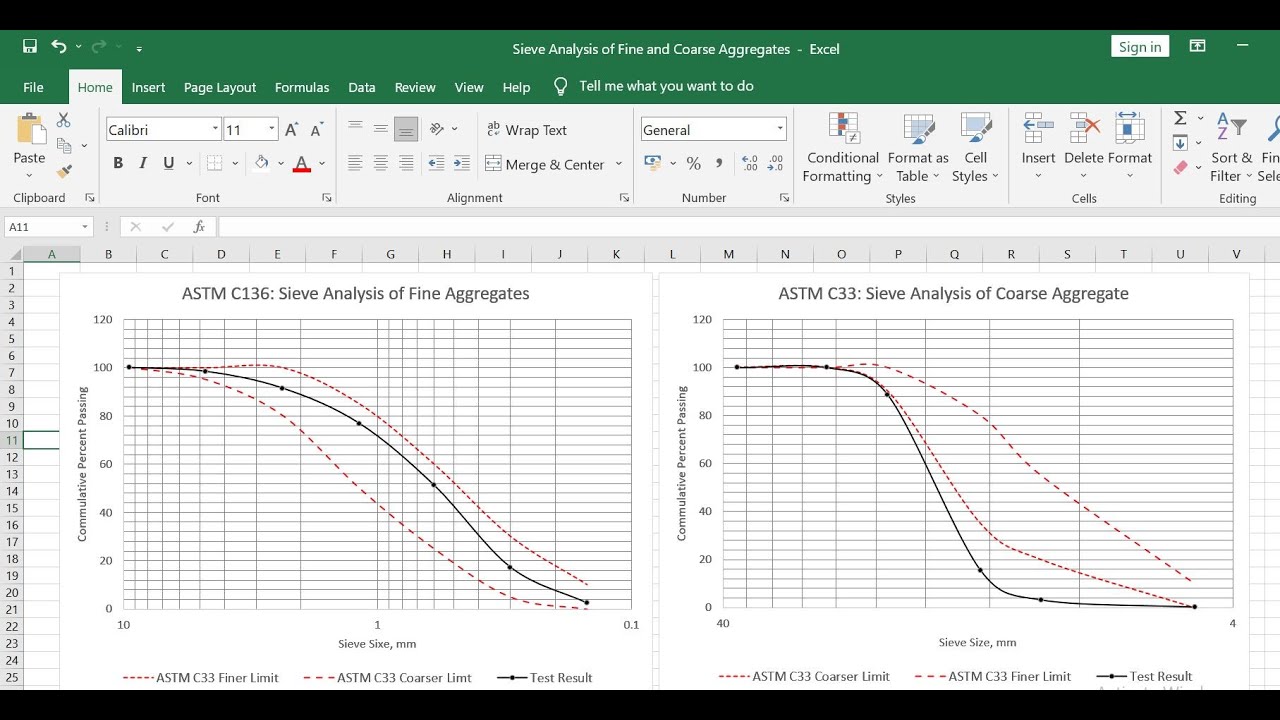The image size is (1280, 720).
Task: Select Align Left icon
Action: (355, 163)
